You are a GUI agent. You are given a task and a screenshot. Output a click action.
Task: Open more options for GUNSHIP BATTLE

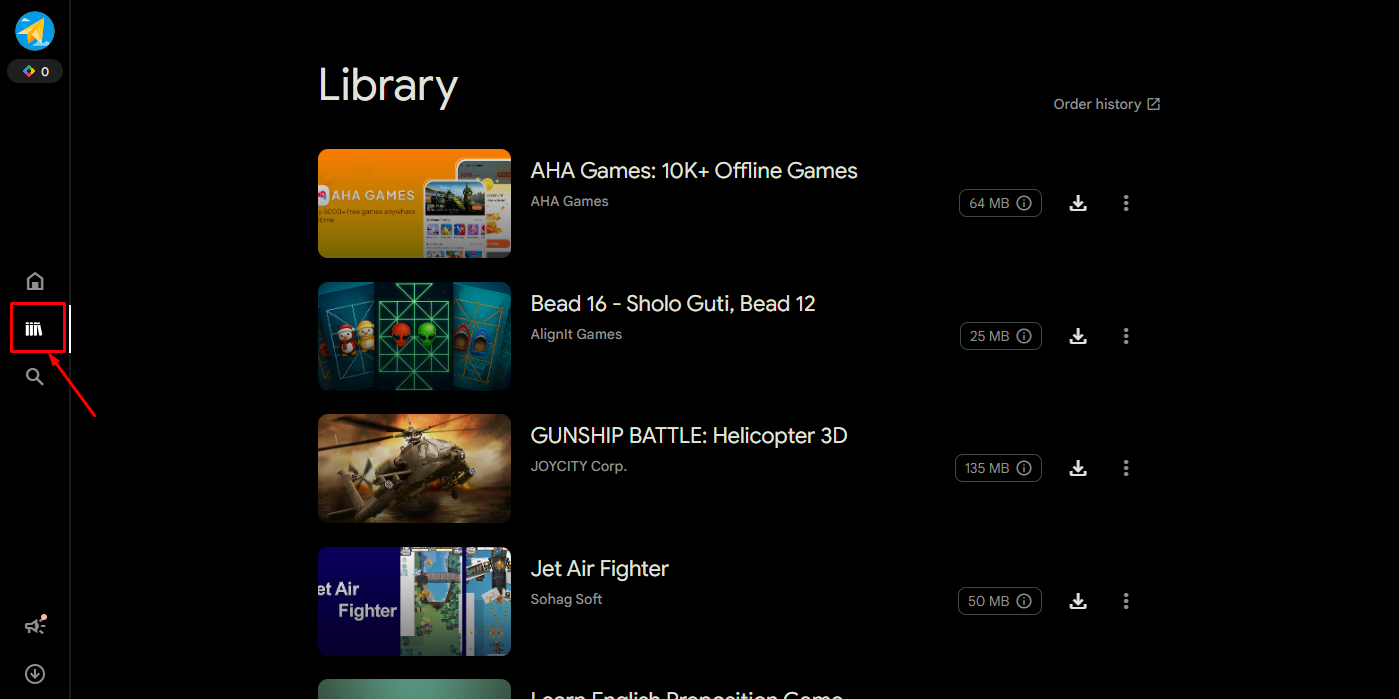point(1126,468)
